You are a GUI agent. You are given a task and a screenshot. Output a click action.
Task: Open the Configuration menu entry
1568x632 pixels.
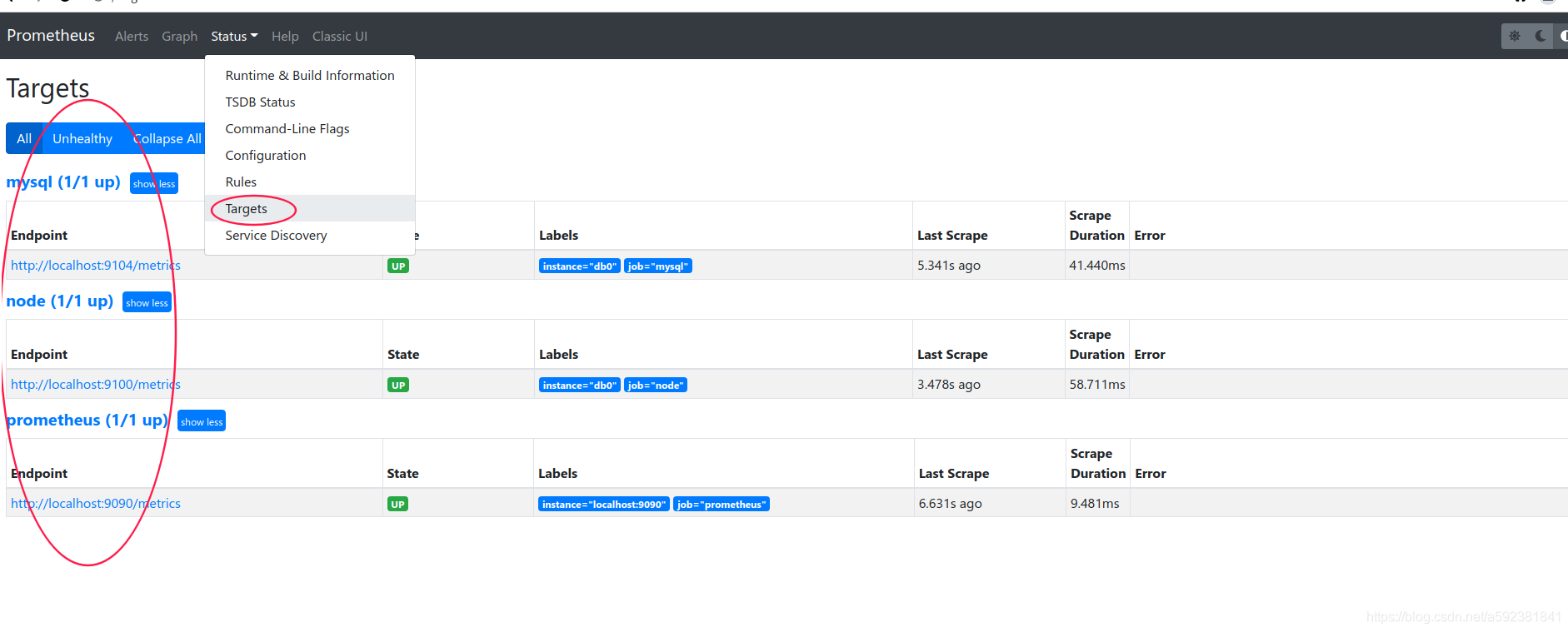click(310, 155)
